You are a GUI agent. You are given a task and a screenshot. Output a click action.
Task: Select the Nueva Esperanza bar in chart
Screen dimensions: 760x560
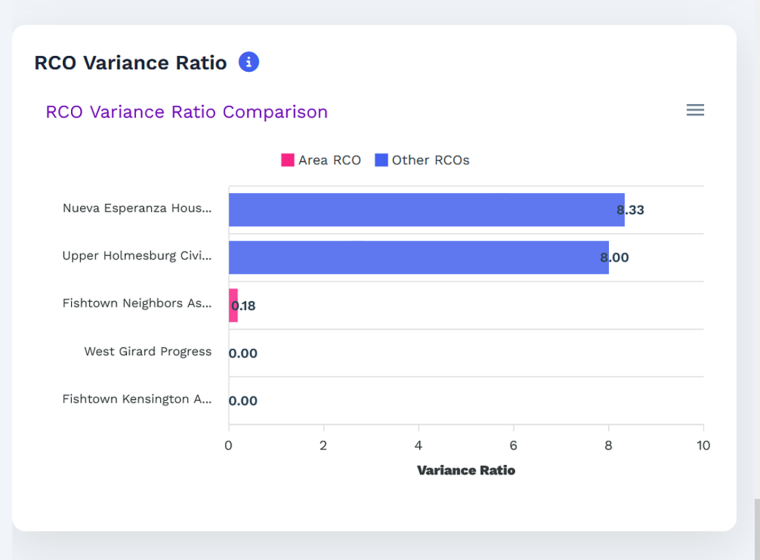(427, 210)
